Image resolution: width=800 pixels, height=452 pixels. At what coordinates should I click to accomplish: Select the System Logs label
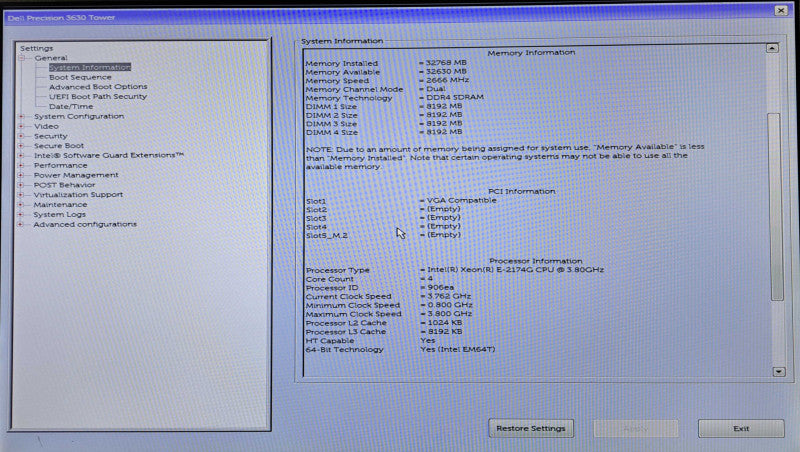tap(60, 215)
